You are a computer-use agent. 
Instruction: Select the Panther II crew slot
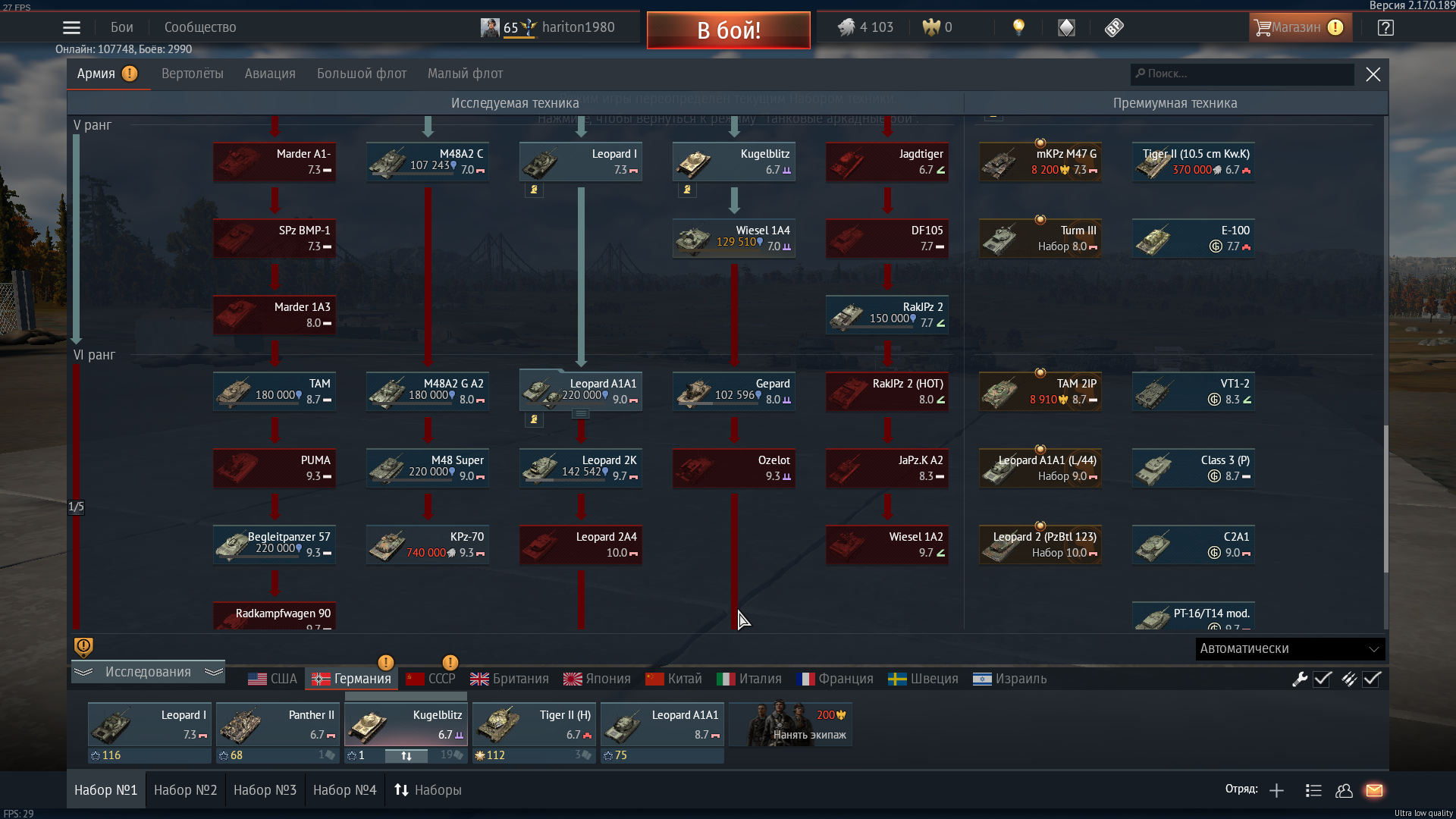pos(278,725)
